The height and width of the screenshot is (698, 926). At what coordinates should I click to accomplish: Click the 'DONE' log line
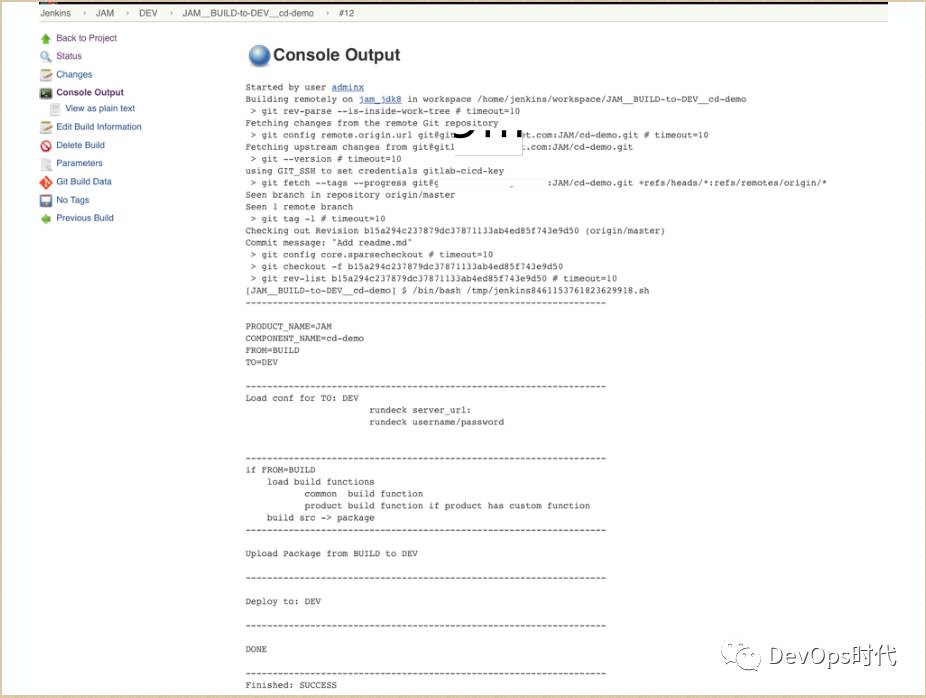256,649
